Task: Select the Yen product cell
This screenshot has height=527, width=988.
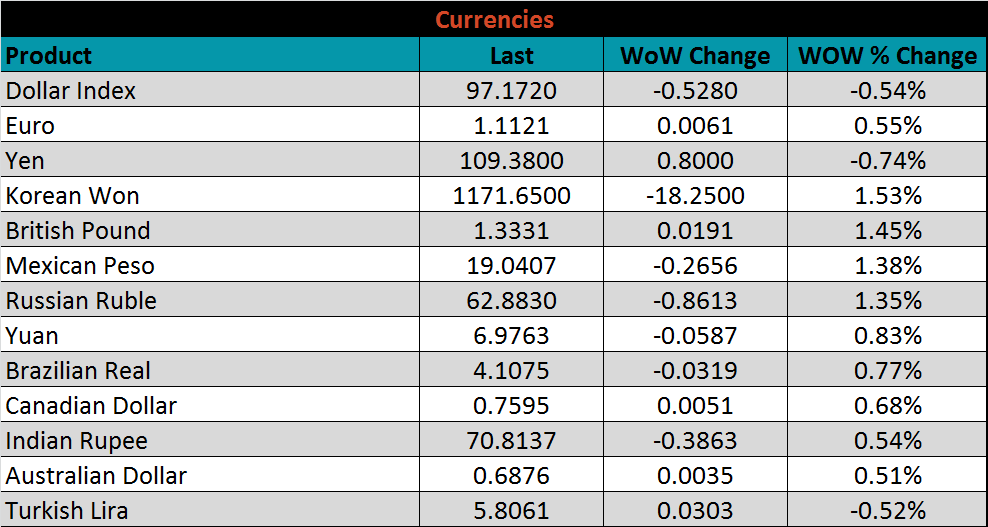Action: click(x=26, y=161)
